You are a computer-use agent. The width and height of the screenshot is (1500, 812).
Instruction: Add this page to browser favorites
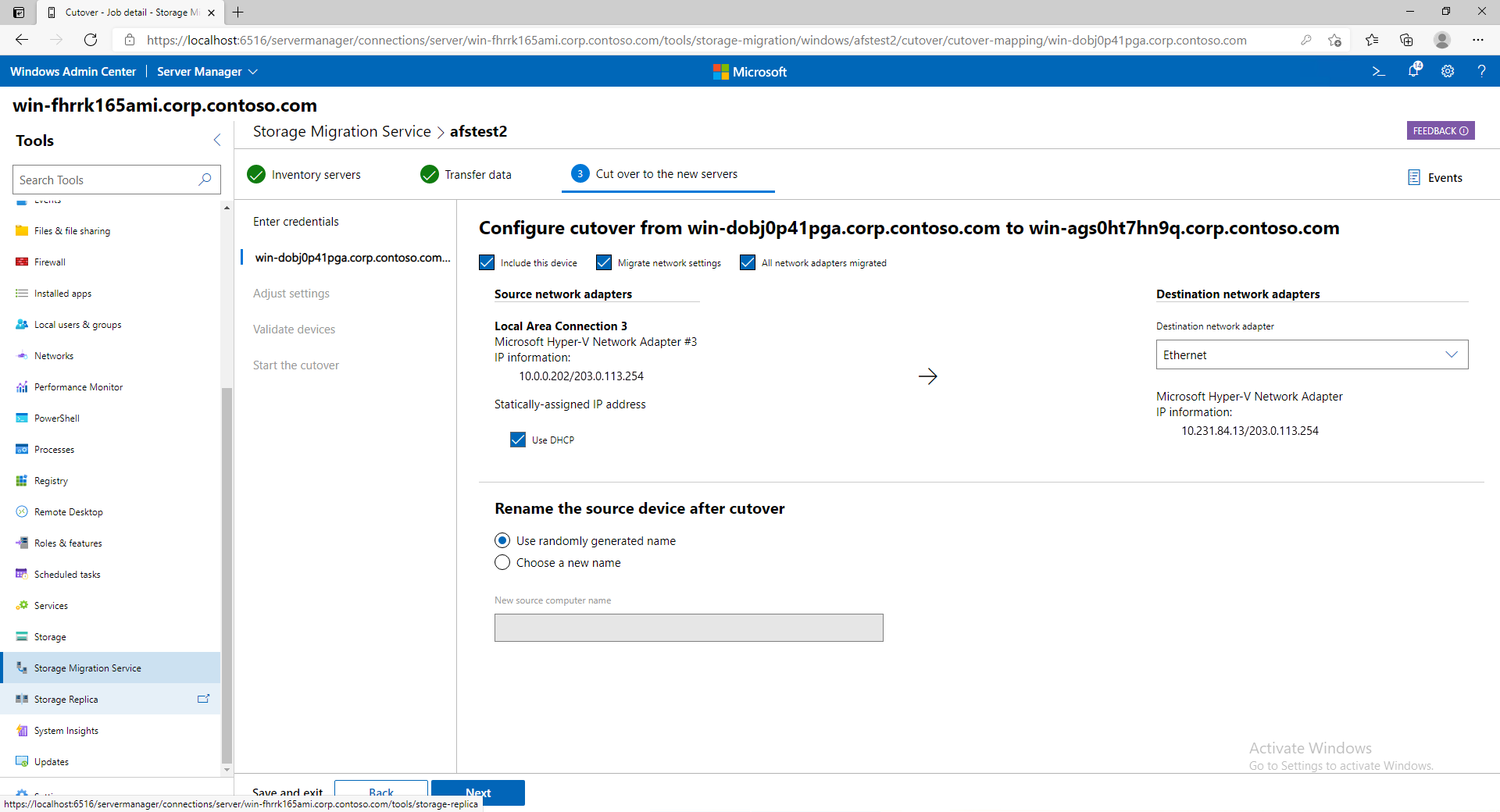(x=1334, y=40)
